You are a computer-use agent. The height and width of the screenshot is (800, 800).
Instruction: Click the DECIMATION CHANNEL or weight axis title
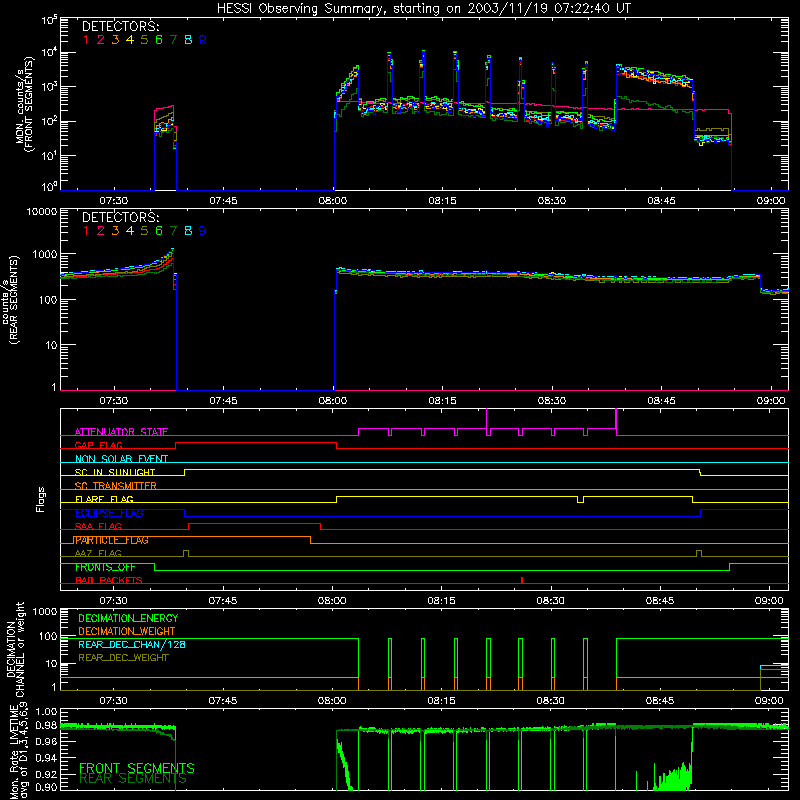[15, 648]
